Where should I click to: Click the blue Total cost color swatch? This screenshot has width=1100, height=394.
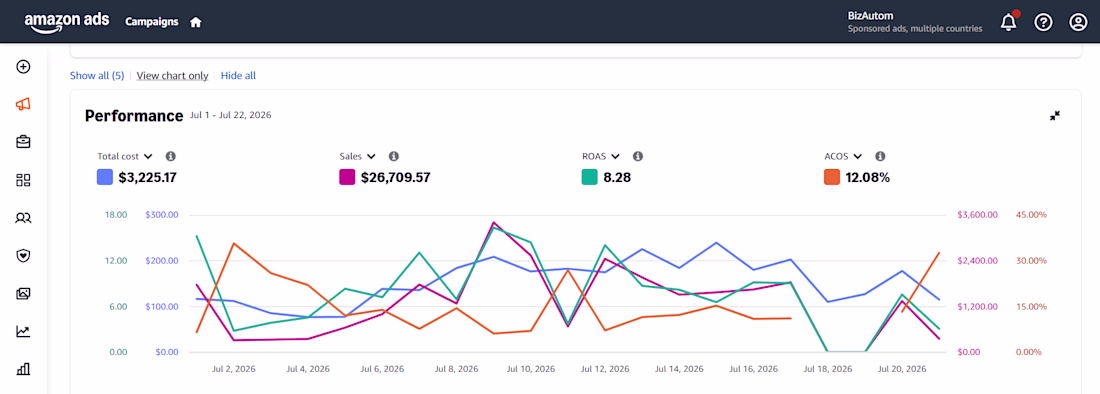pyautogui.click(x=105, y=177)
